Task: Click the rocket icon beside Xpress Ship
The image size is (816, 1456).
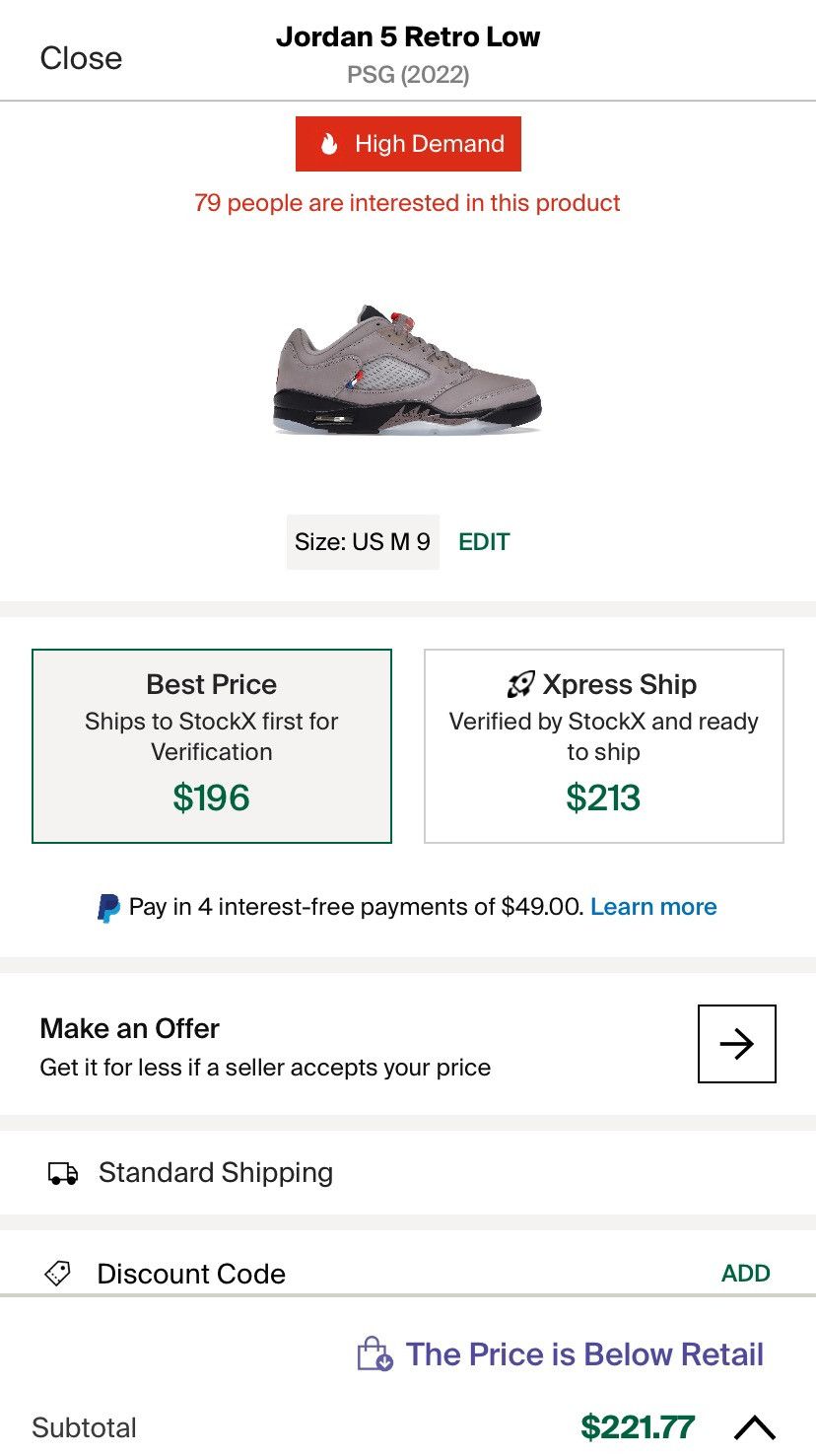Action: [x=520, y=684]
